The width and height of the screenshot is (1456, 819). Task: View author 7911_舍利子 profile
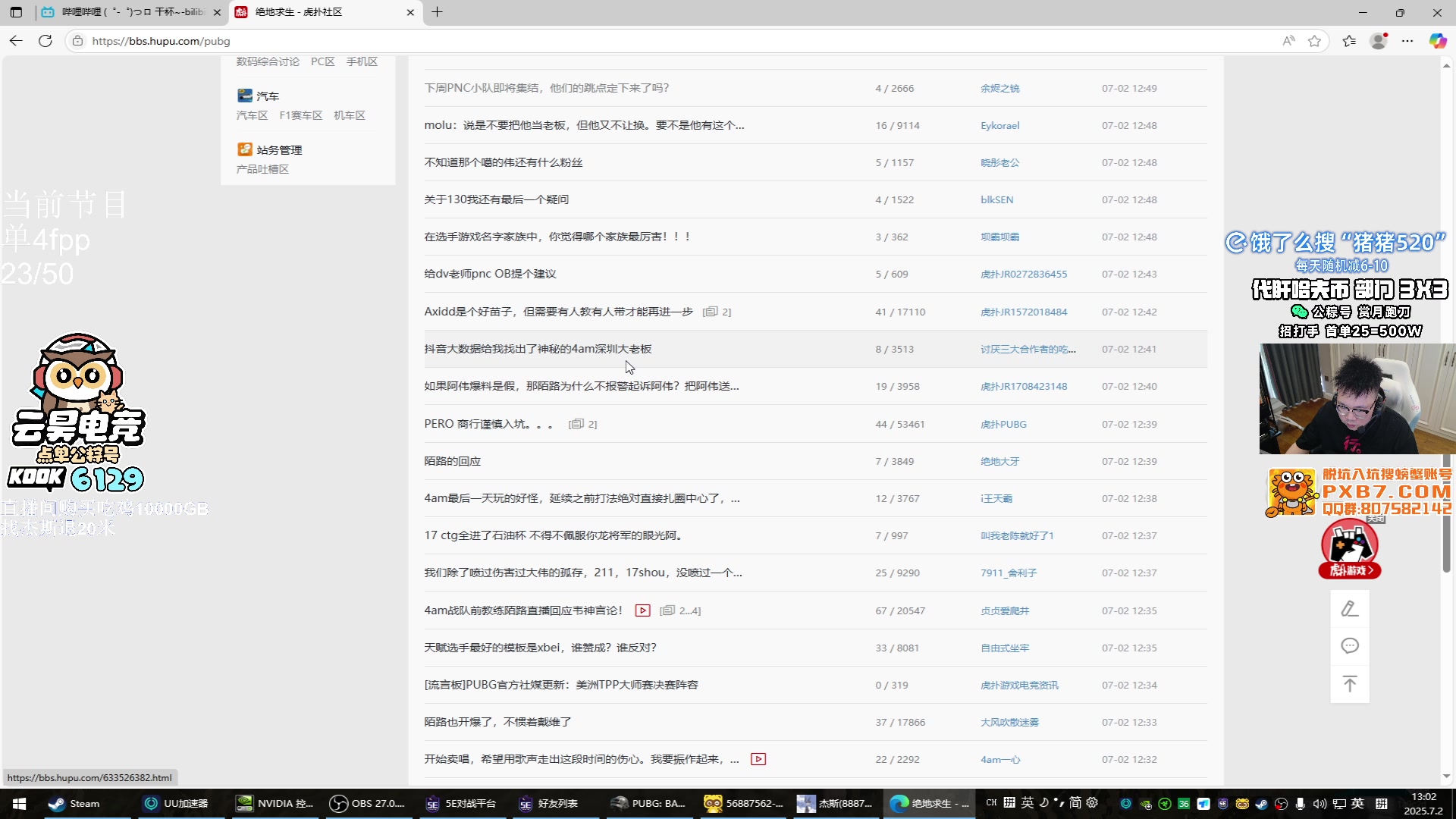point(1009,573)
